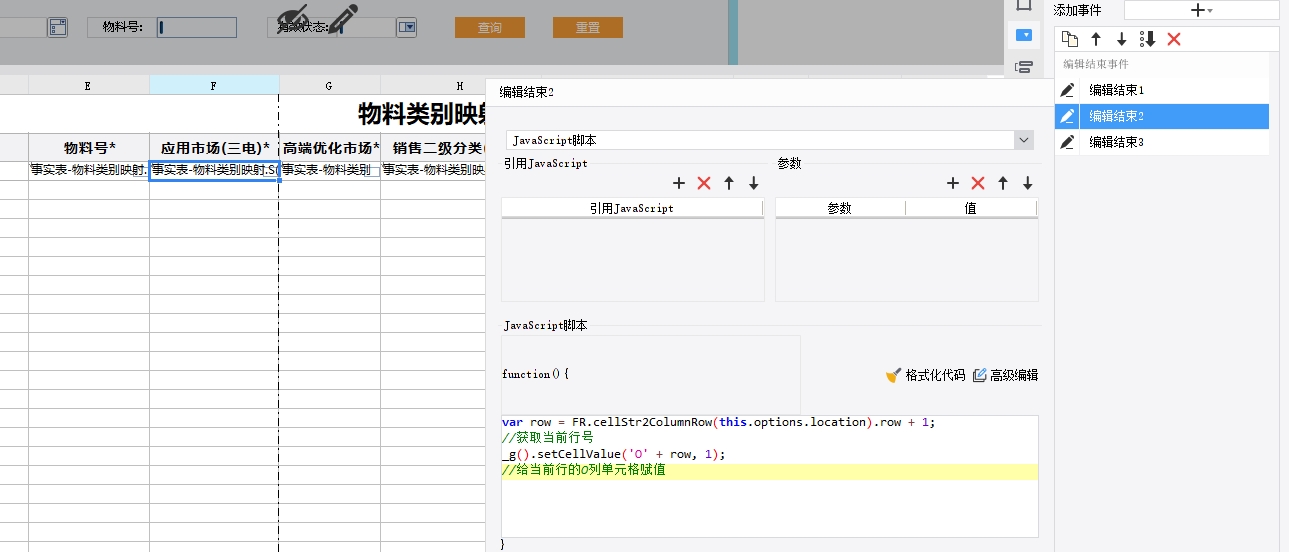1289x552 pixels.
Task: Select column header G
Action: click(x=329, y=86)
